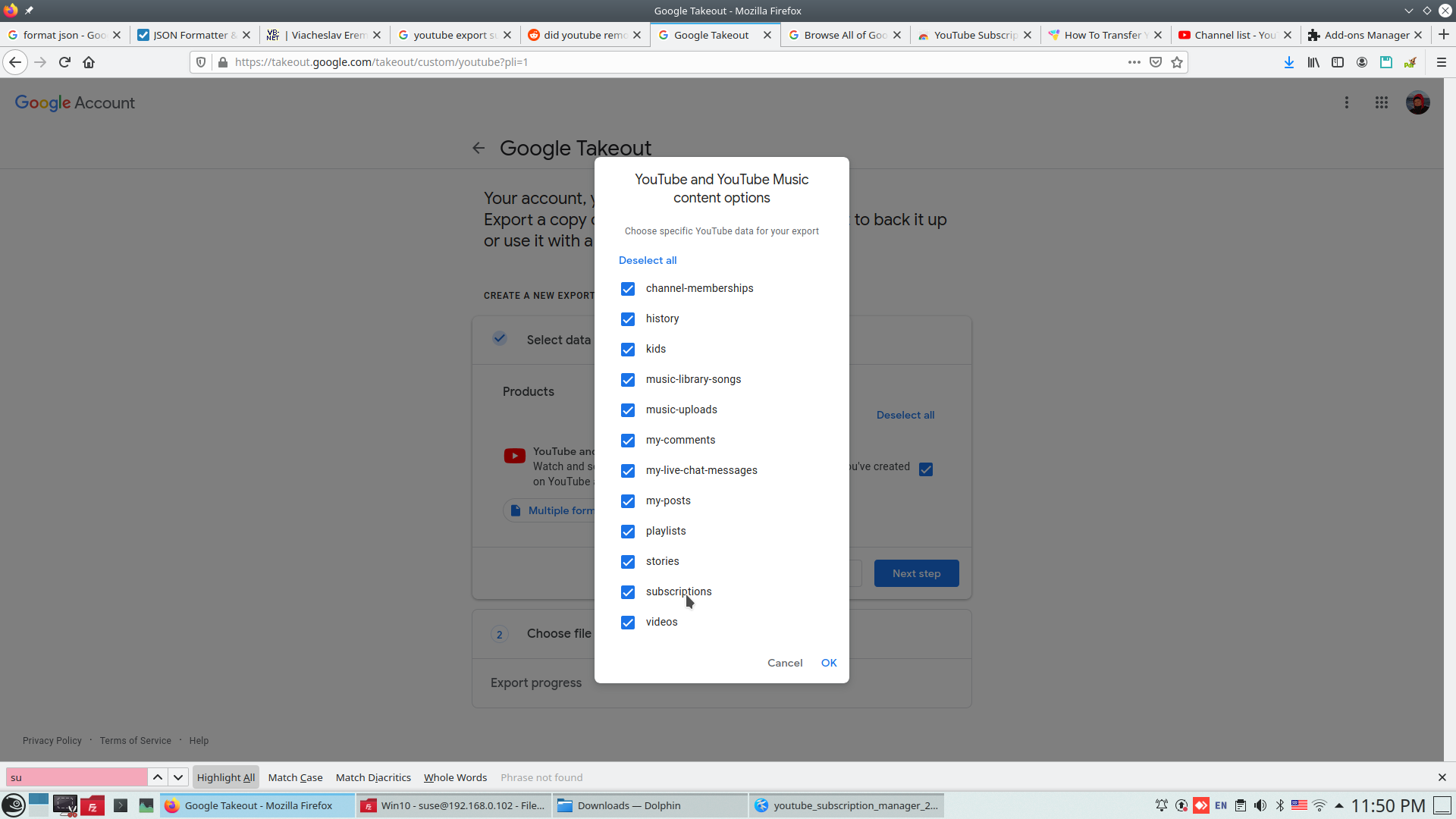Uncheck the subscriptions checkbox
This screenshot has width=1456, height=819.
[628, 592]
